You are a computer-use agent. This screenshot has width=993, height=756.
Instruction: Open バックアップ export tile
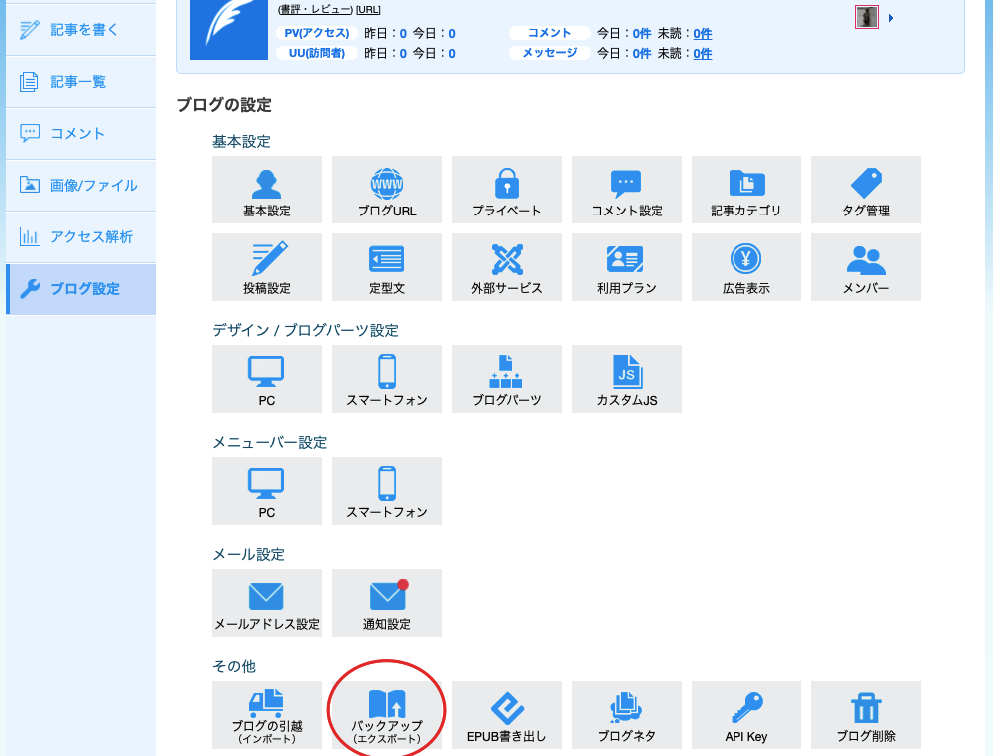coord(387,715)
